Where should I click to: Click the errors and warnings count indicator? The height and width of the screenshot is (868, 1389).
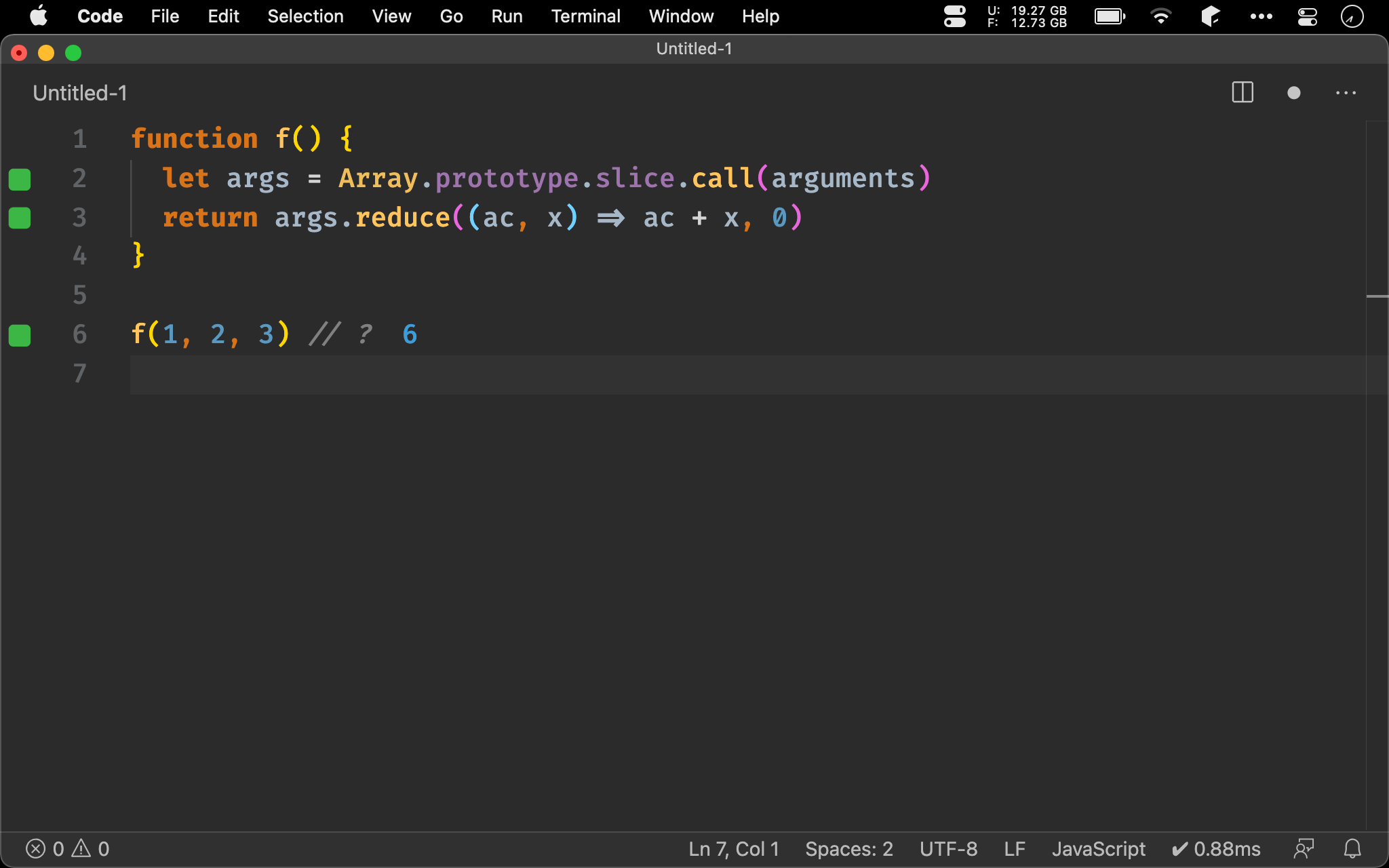click(x=67, y=848)
